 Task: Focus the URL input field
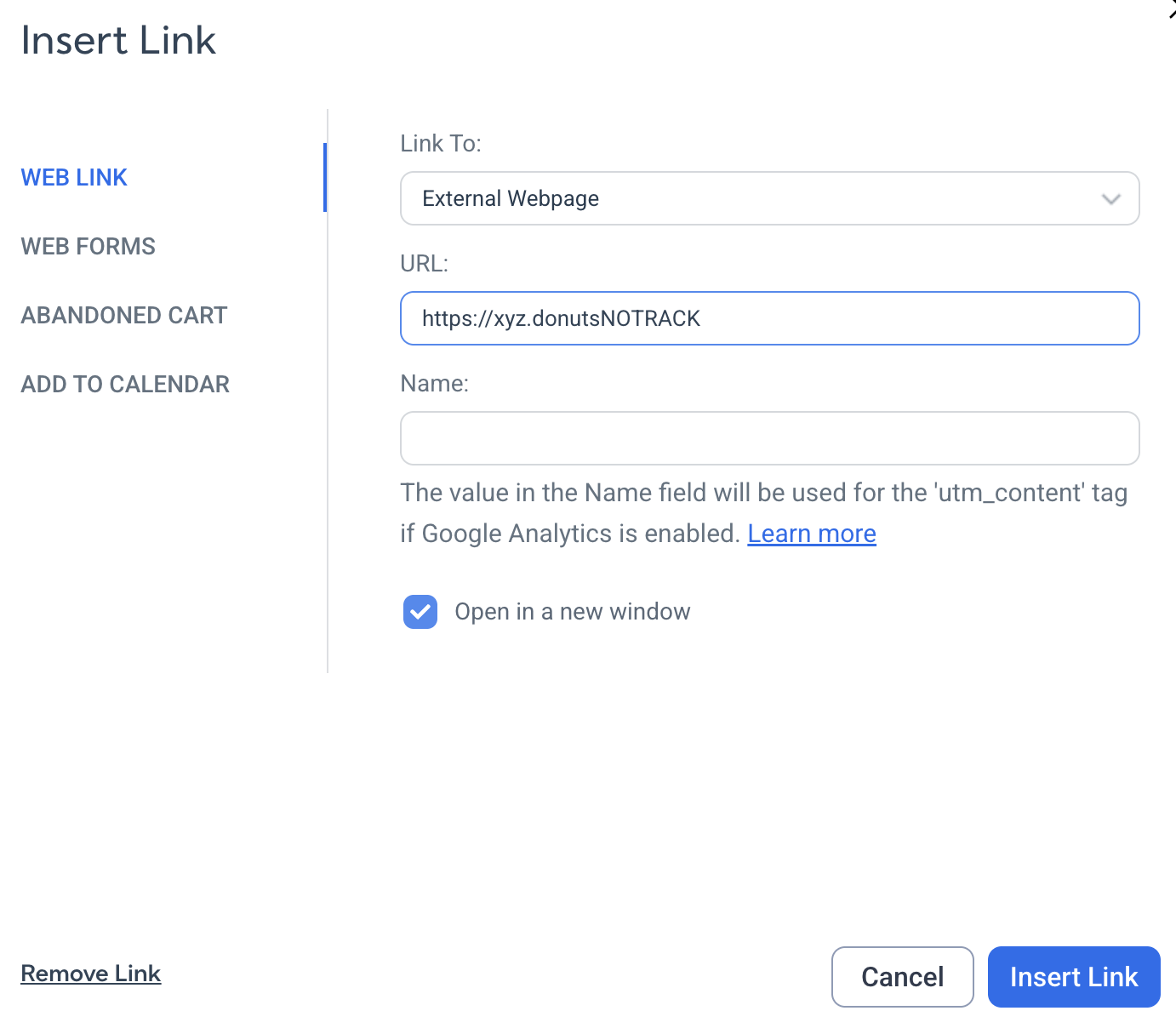point(769,318)
